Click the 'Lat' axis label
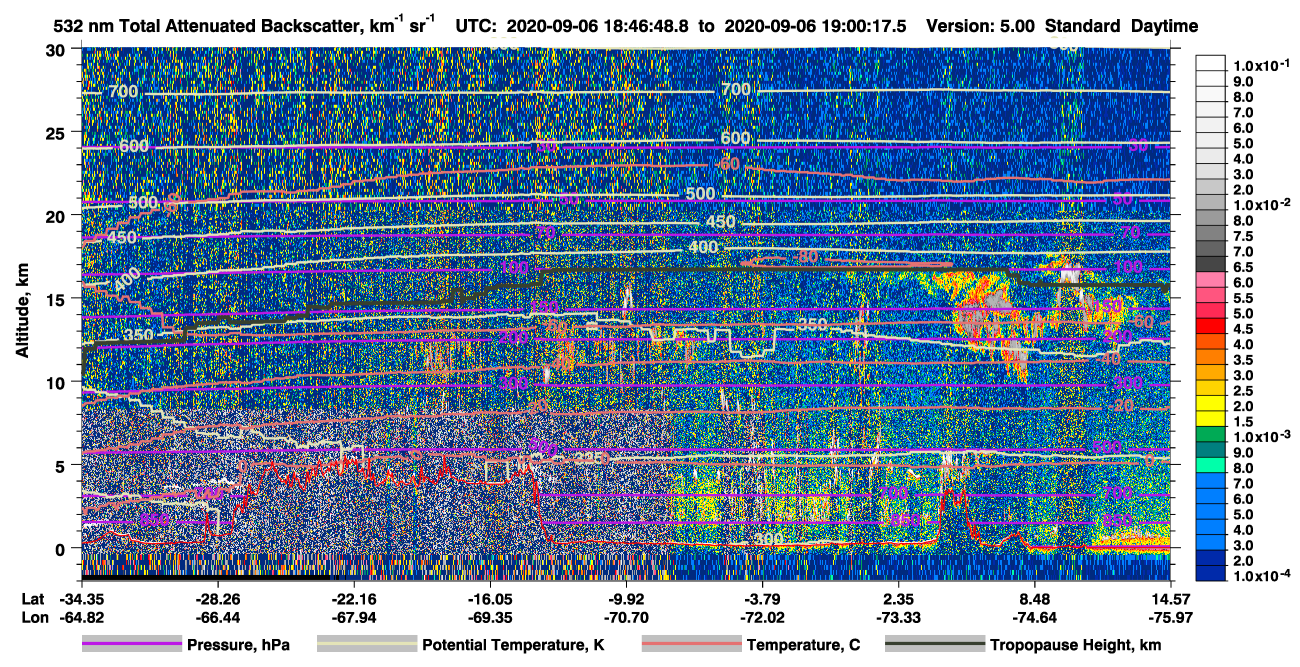 (x=33, y=599)
